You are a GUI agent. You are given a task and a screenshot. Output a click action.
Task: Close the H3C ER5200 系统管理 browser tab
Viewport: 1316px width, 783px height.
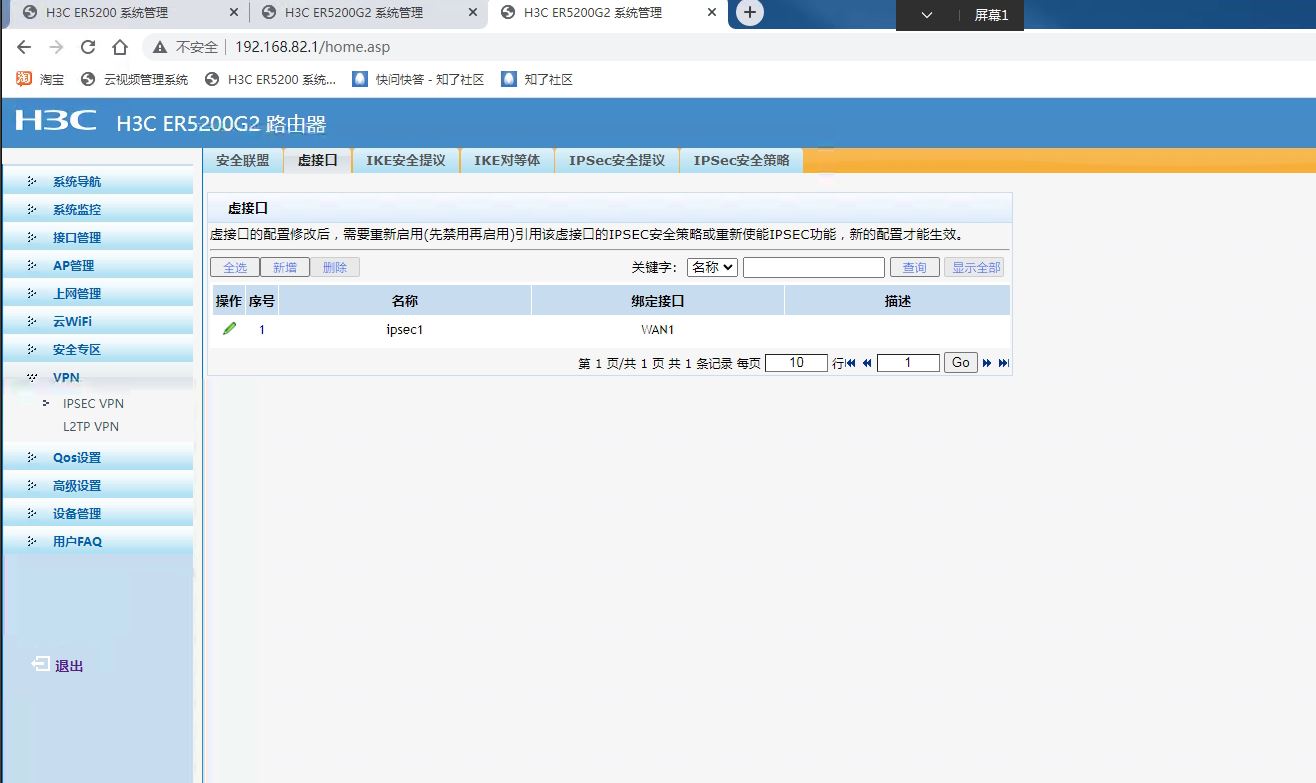click(235, 13)
